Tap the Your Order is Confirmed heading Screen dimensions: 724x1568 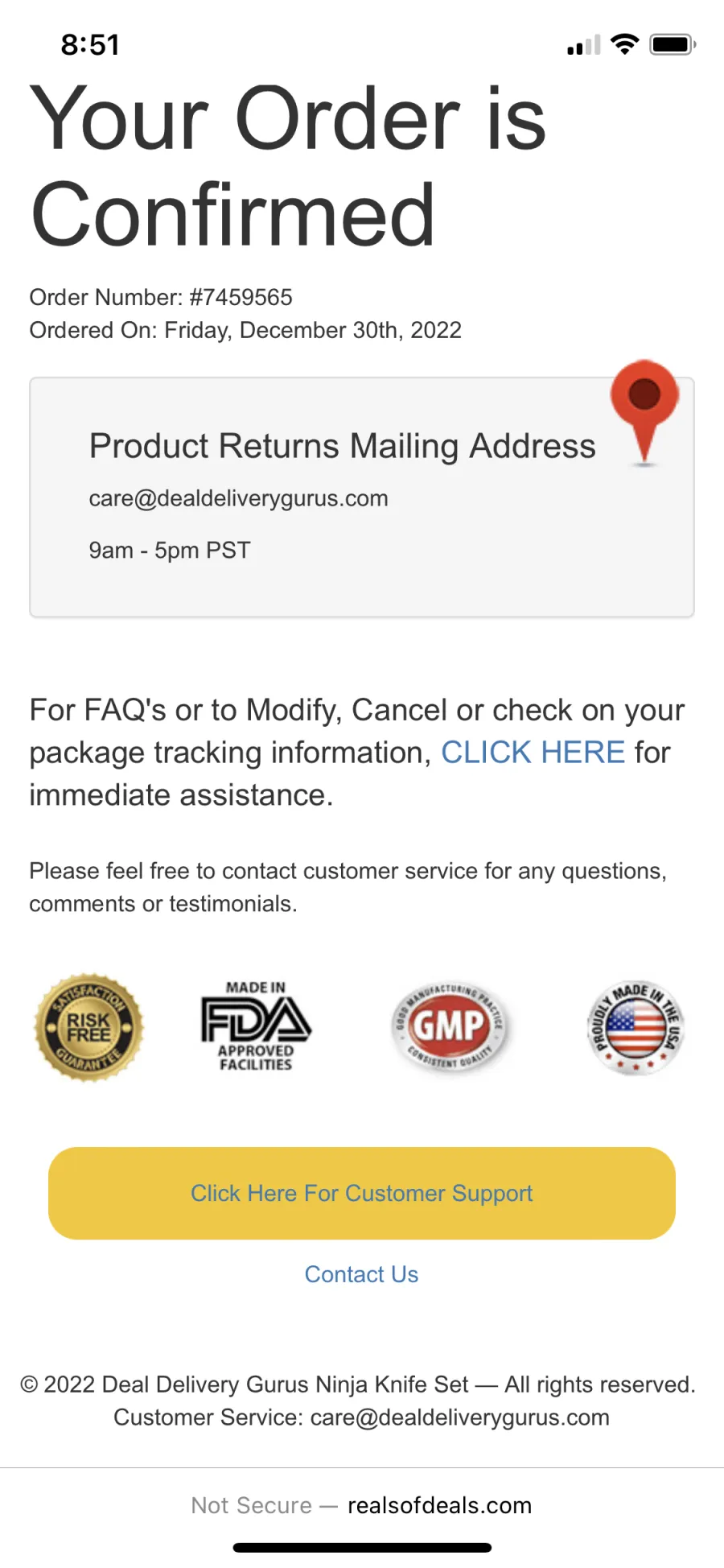288,166
